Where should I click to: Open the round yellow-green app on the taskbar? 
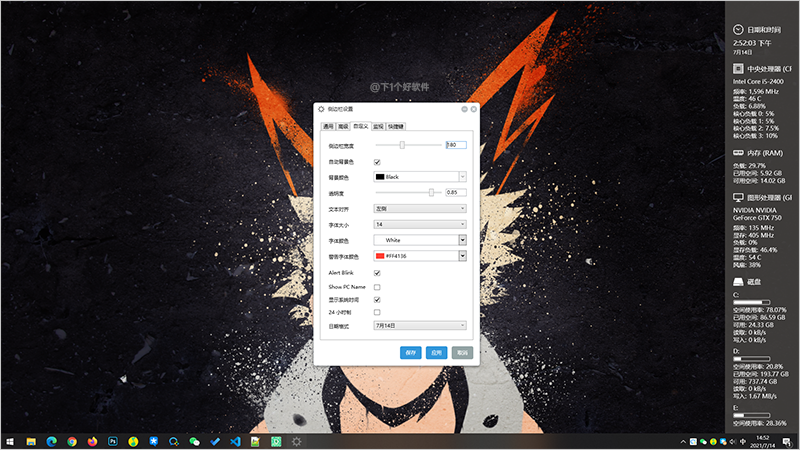click(133, 442)
